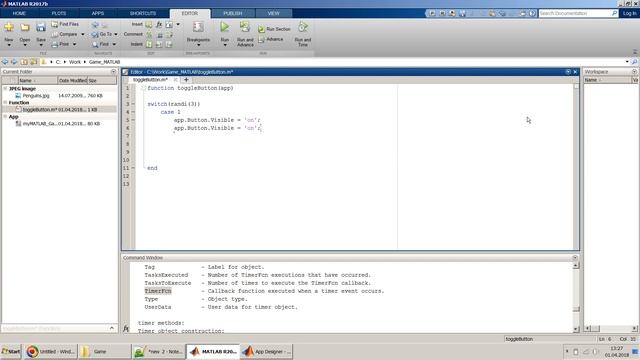The width and height of the screenshot is (640, 360).
Task: Collapse the JPEG Image group
Action: pos(5,89)
